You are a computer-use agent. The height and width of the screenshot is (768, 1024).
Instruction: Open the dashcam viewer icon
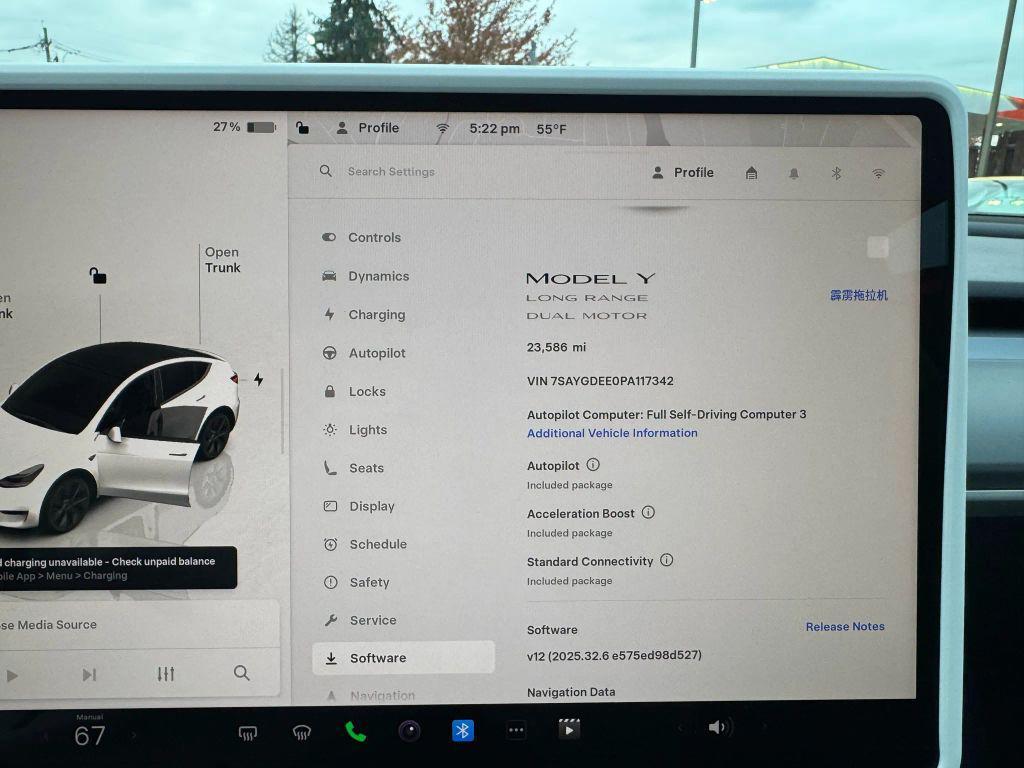[410, 731]
